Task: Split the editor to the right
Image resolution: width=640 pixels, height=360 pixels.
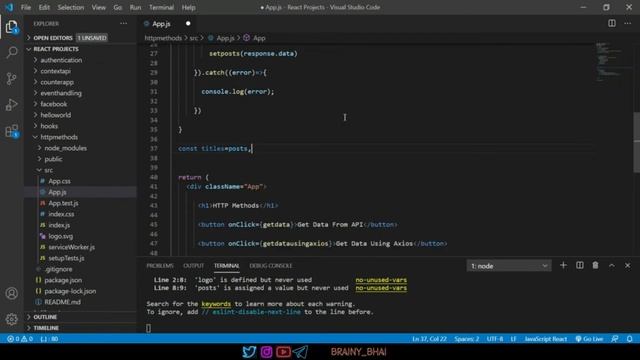Action: point(611,24)
